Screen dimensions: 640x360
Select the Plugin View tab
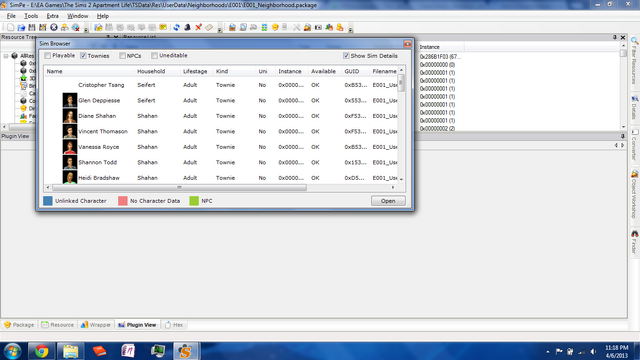point(137,325)
